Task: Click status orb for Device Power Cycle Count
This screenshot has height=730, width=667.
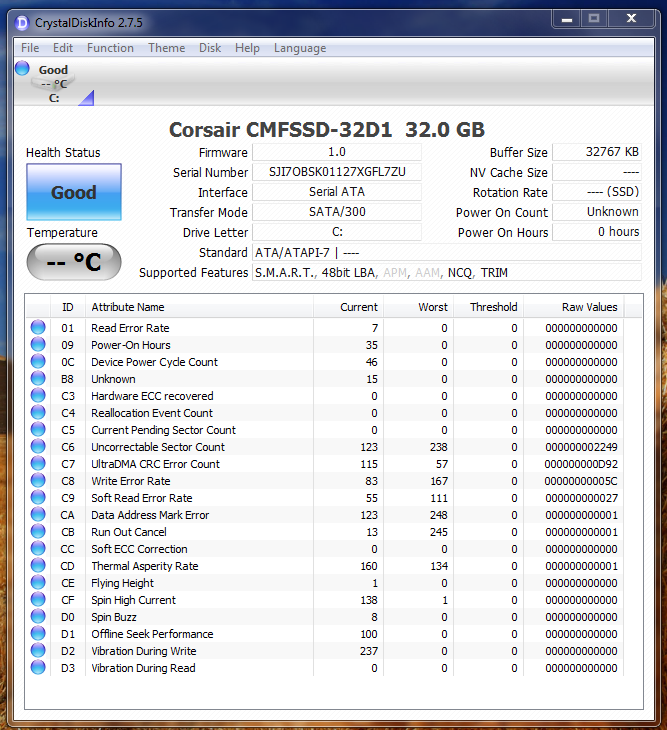Action: point(38,361)
